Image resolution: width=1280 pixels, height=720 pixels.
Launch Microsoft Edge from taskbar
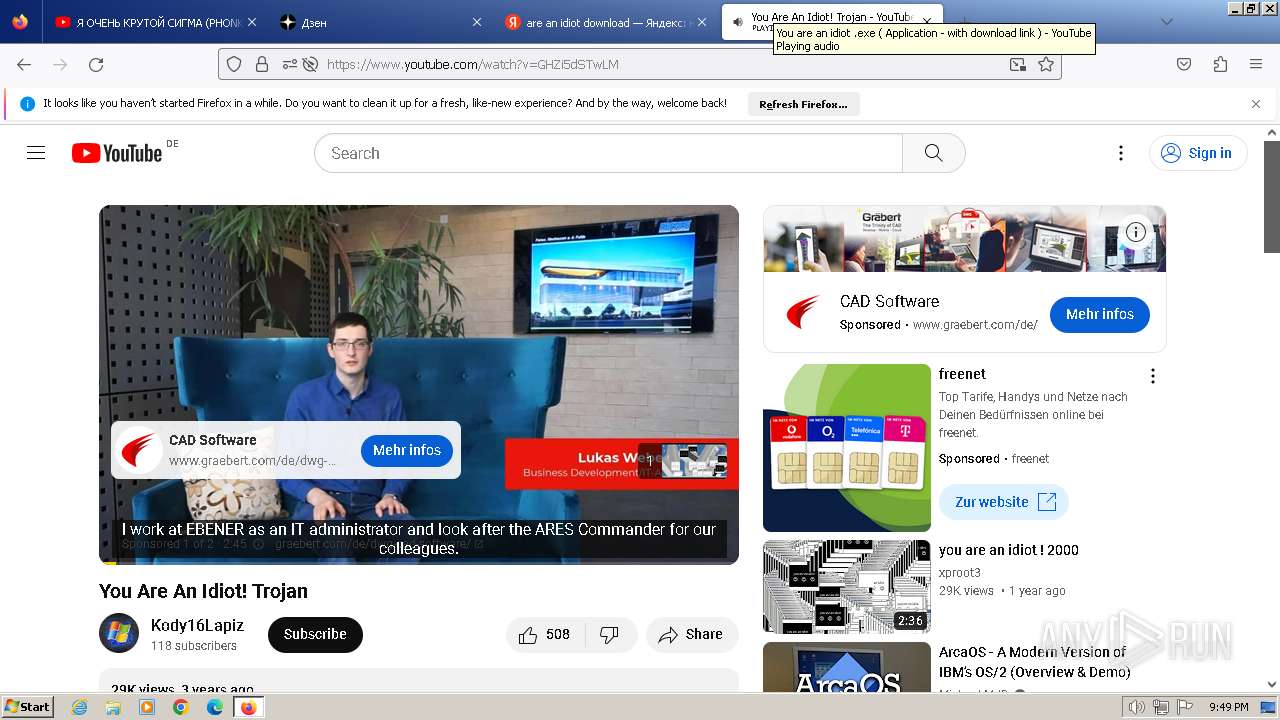(215, 707)
